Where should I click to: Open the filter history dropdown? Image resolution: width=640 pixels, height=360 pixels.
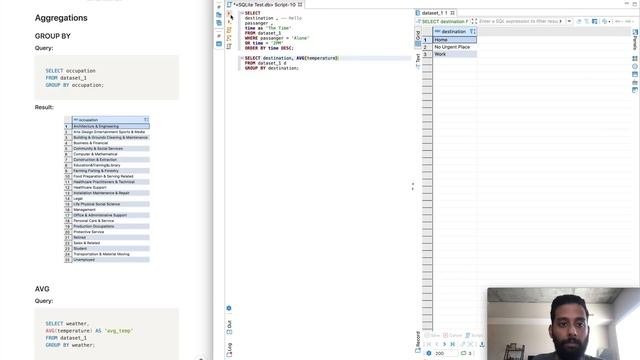coord(569,21)
